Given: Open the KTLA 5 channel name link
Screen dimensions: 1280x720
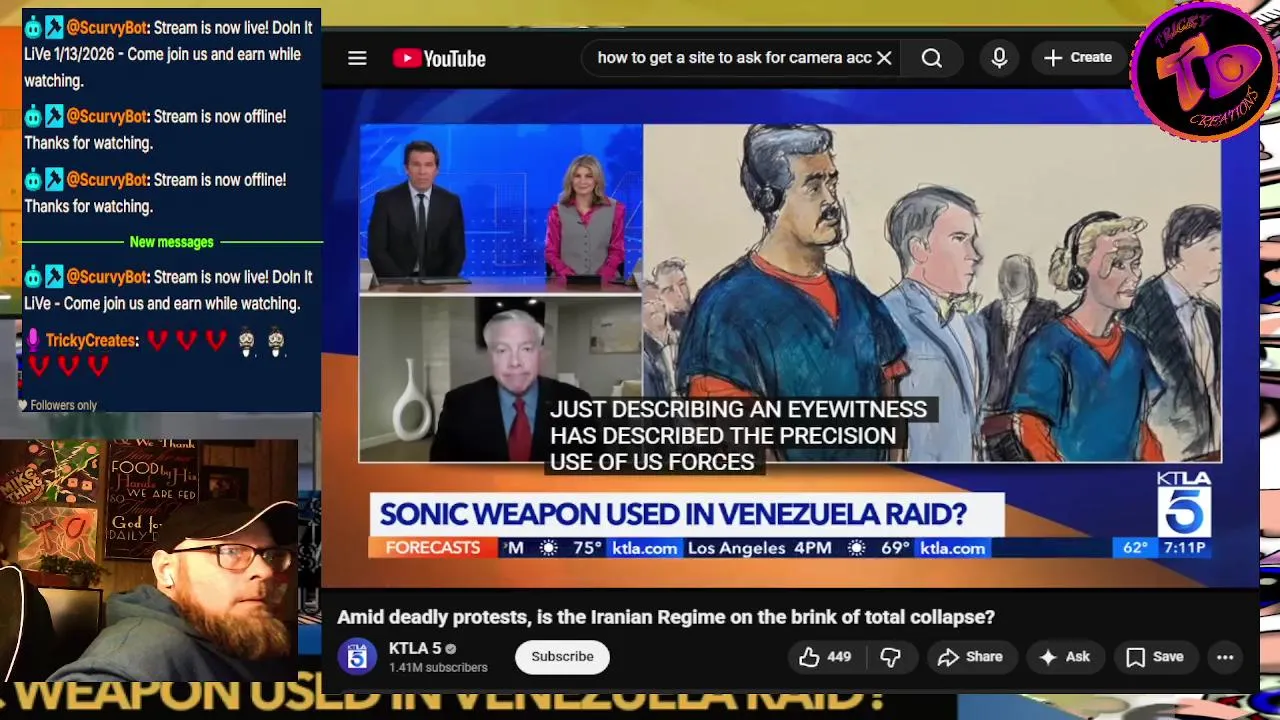Looking at the screenshot, I should tap(415, 648).
